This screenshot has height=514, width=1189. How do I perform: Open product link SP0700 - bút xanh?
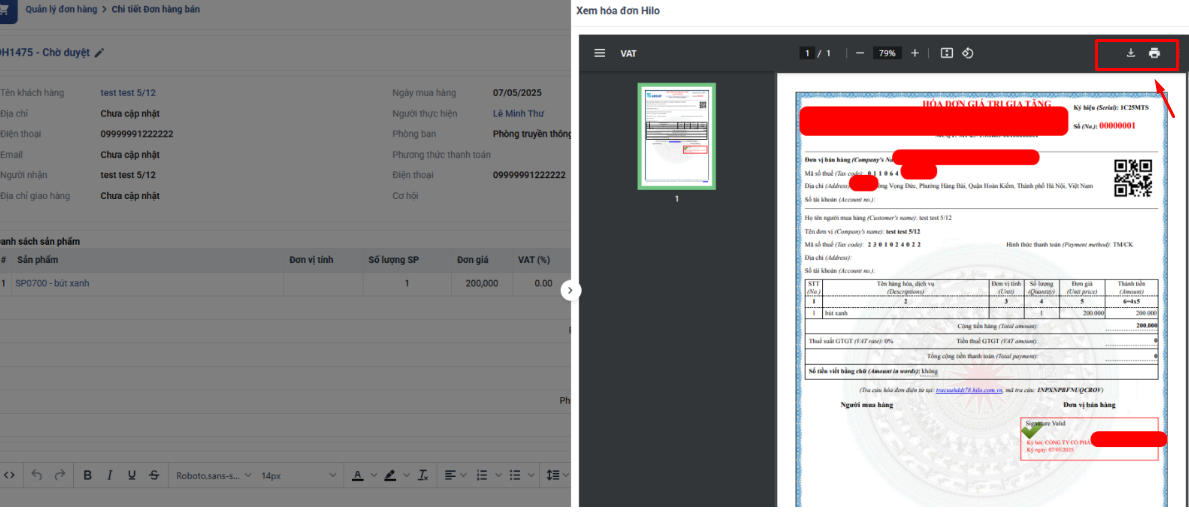(52, 283)
